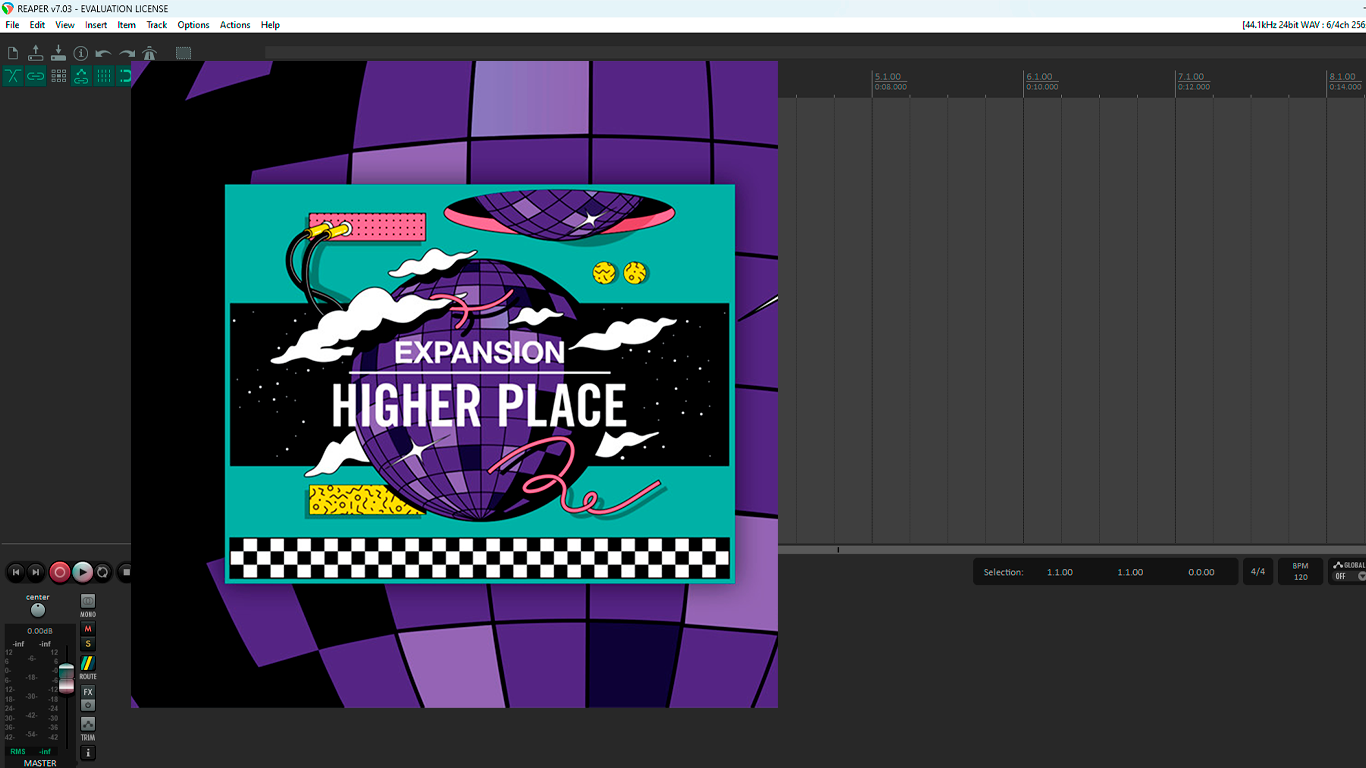
Task: Click the 7.1.00 ruler marker
Action: click(x=1190, y=77)
